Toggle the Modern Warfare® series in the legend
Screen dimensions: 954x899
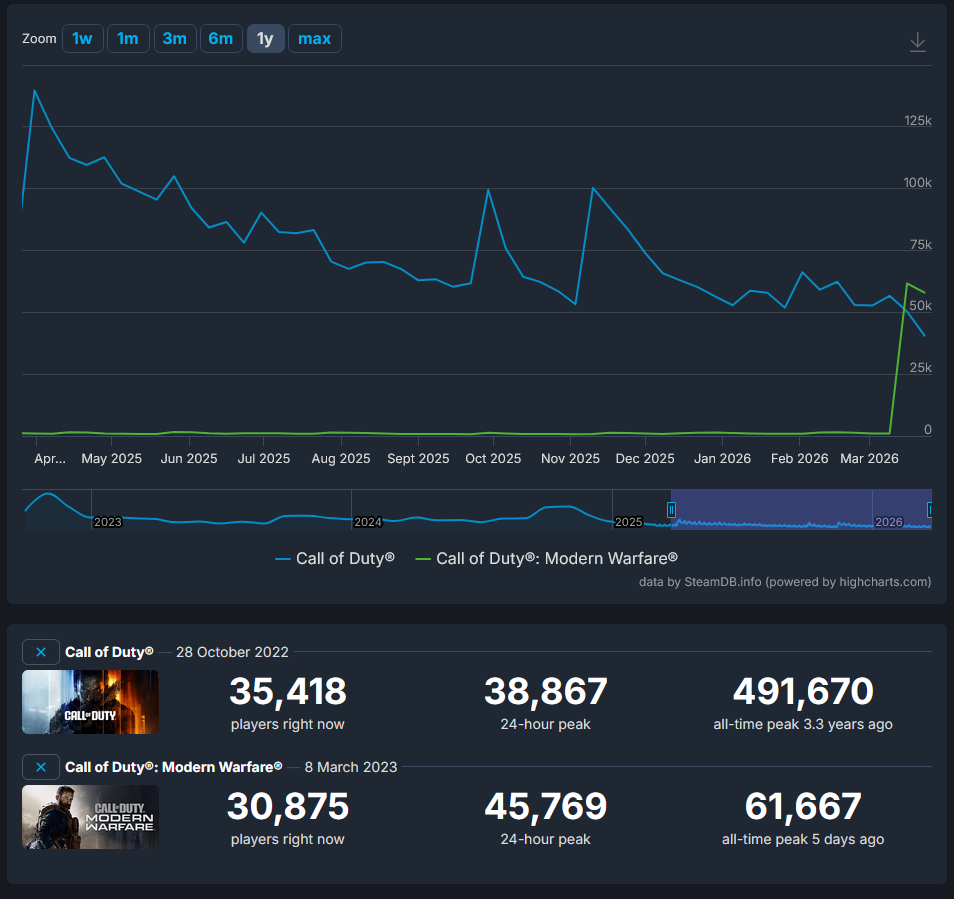546,558
